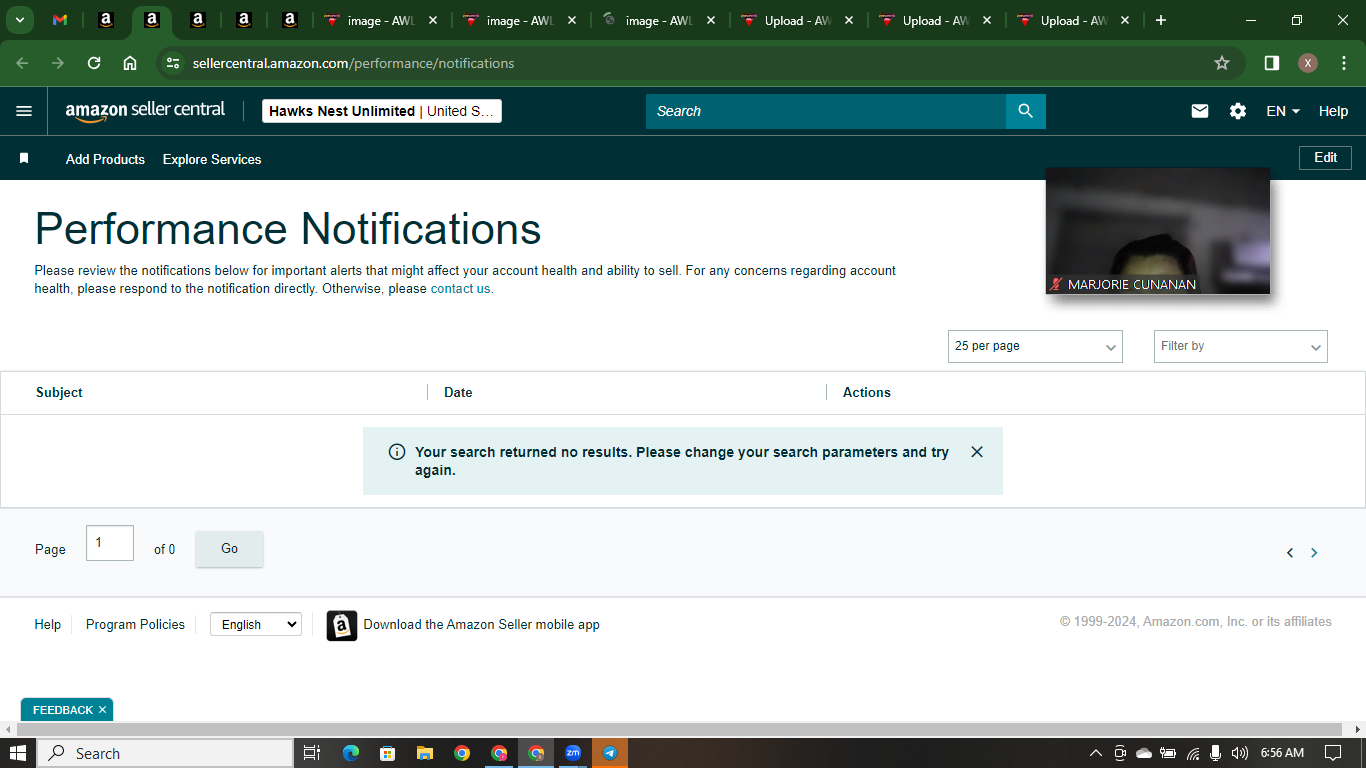Open the 25 per page dropdown
1366x768 pixels.
point(1035,346)
